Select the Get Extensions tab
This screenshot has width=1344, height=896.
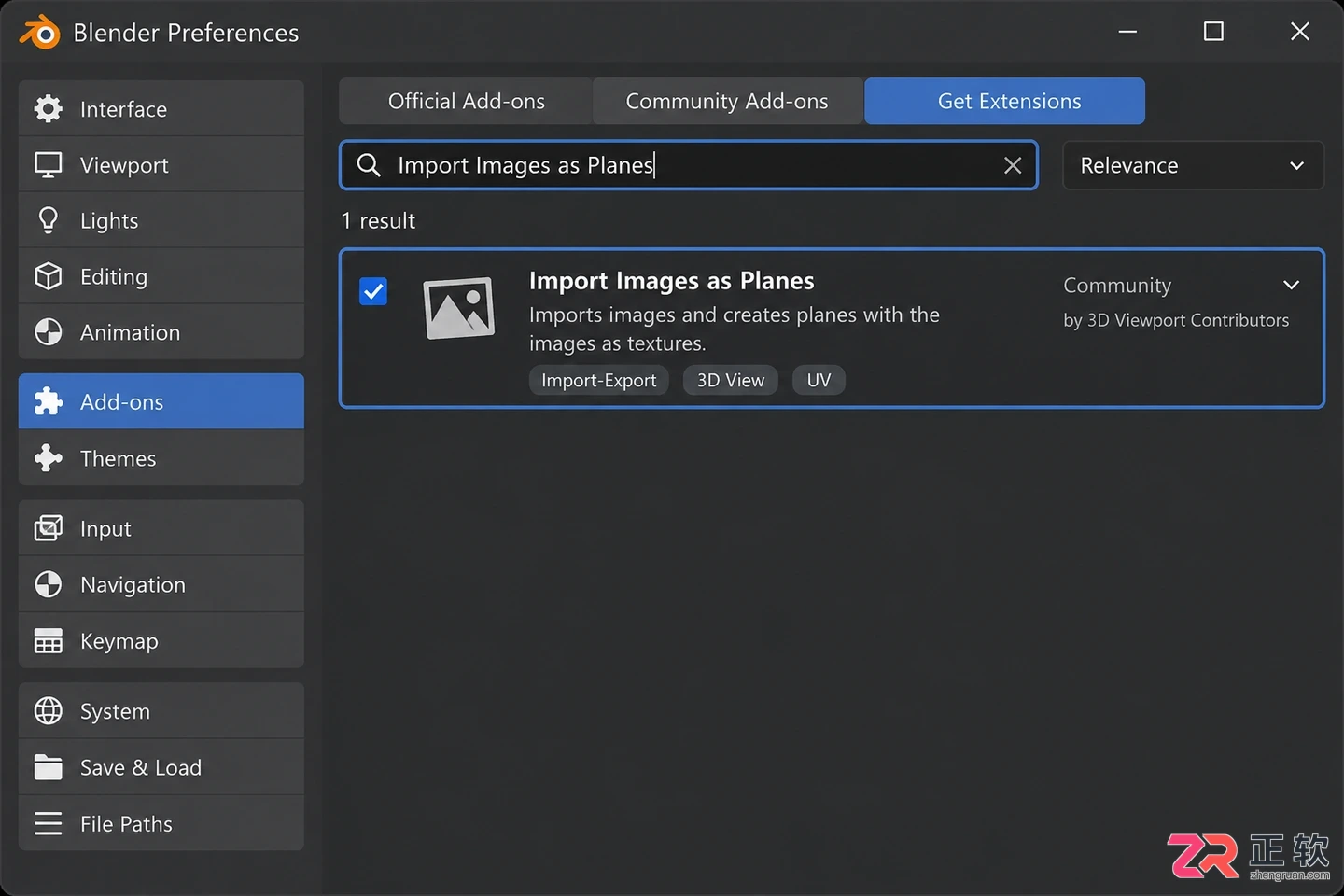[1005, 101]
